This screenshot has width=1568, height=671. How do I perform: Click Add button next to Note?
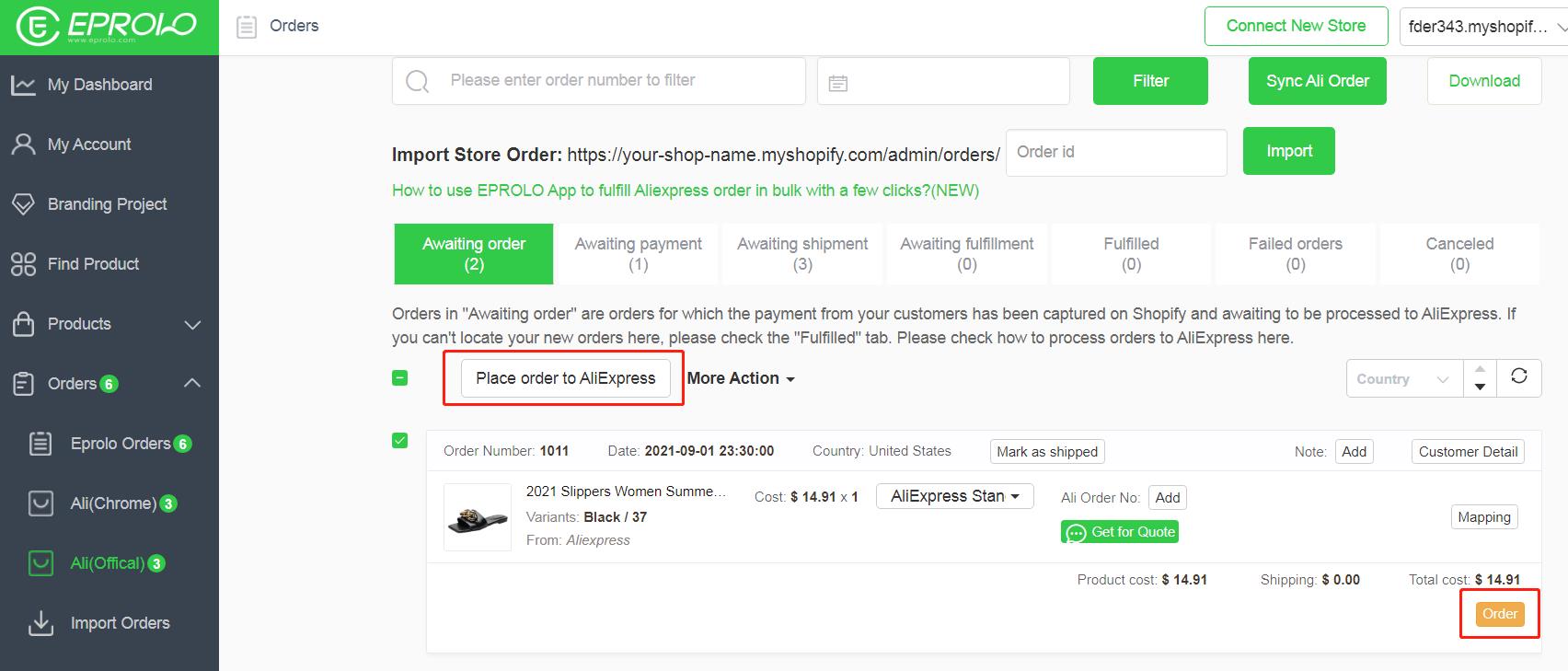click(1355, 452)
